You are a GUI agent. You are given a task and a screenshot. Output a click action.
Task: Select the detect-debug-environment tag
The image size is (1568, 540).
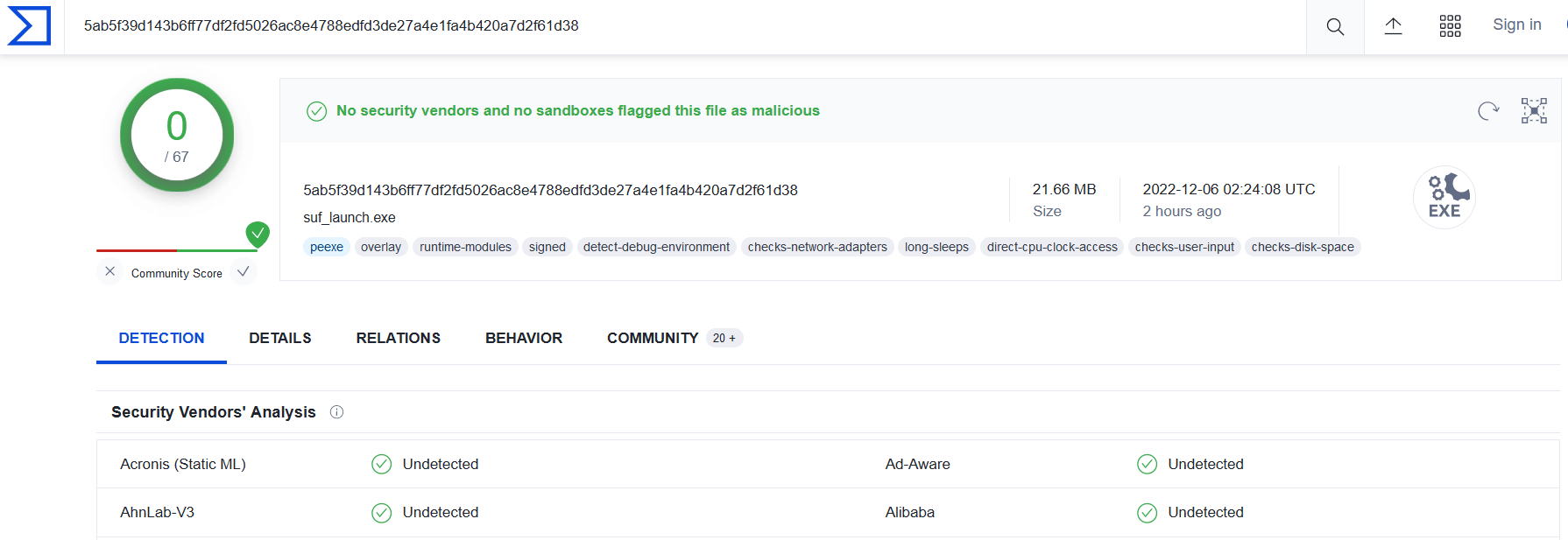click(656, 247)
